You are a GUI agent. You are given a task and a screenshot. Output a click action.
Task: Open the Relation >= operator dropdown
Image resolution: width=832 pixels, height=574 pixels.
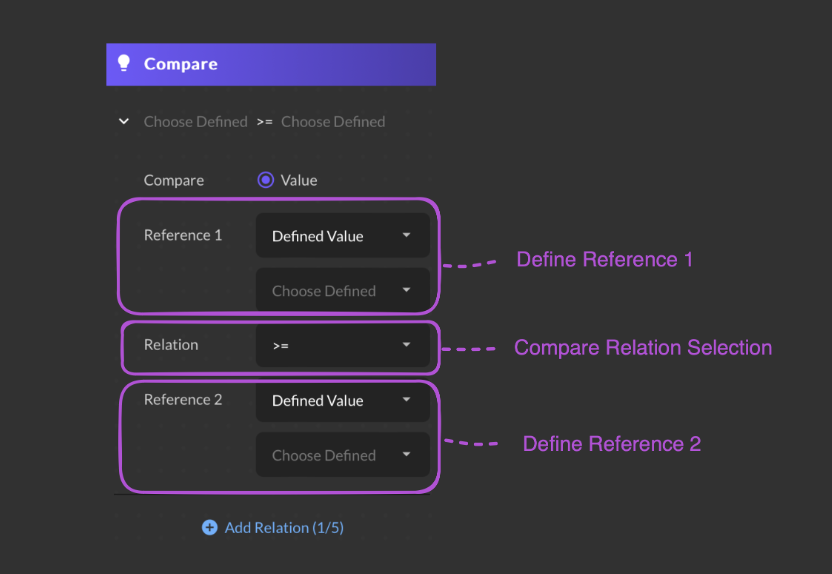[x=343, y=345]
